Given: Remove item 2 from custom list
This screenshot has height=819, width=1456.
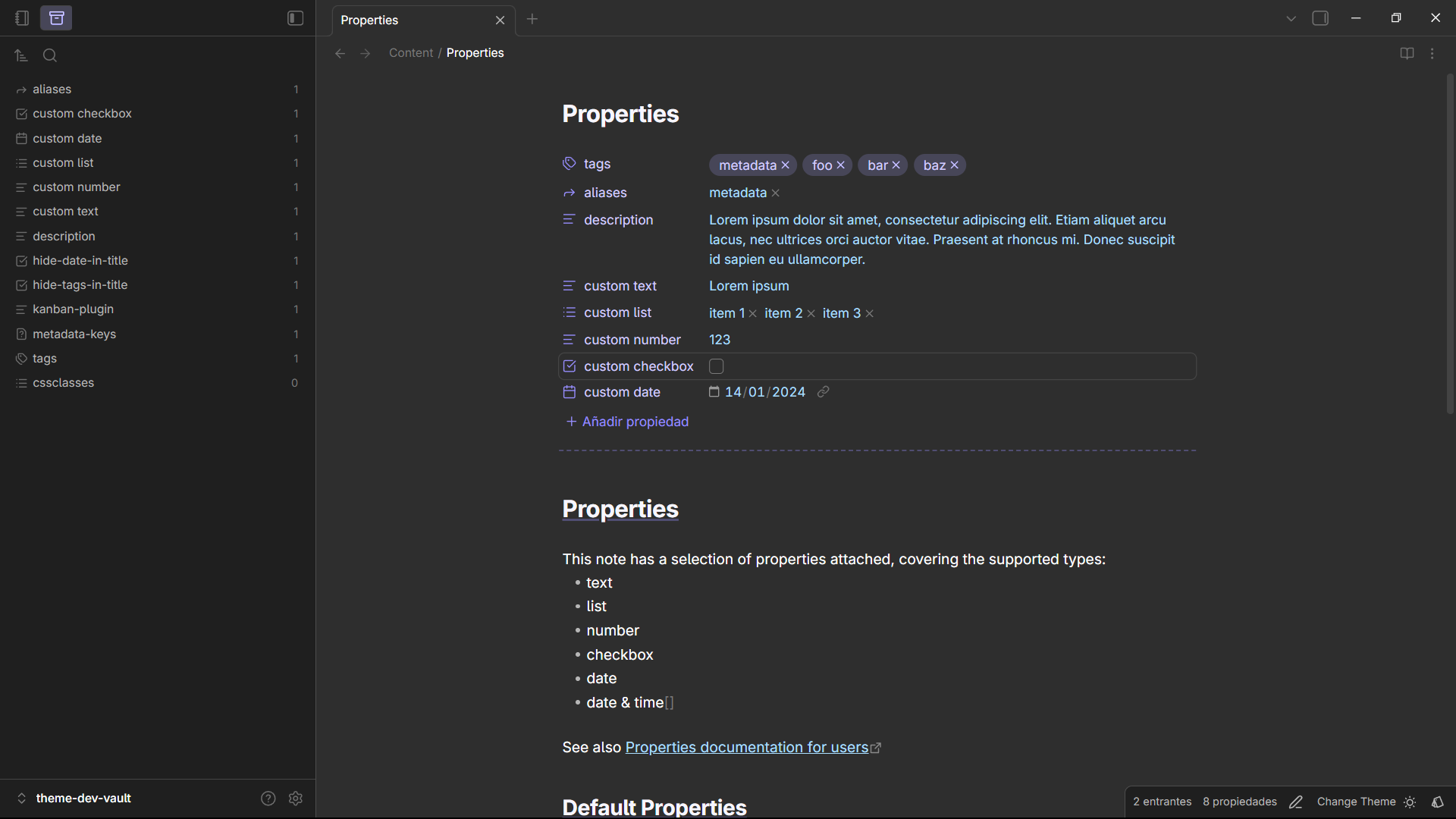Looking at the screenshot, I should (x=811, y=314).
